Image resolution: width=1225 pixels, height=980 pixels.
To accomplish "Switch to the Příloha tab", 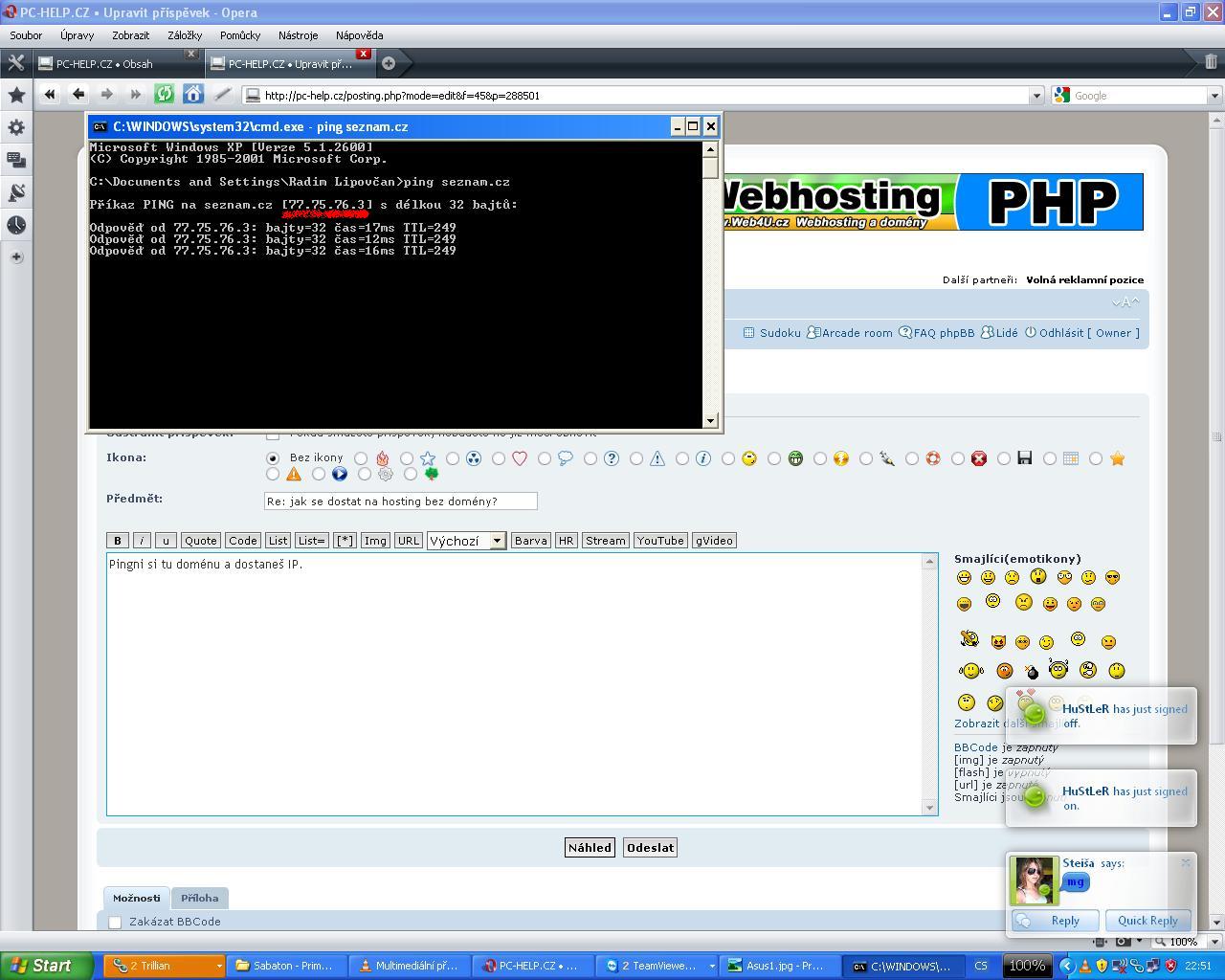I will pos(200,898).
